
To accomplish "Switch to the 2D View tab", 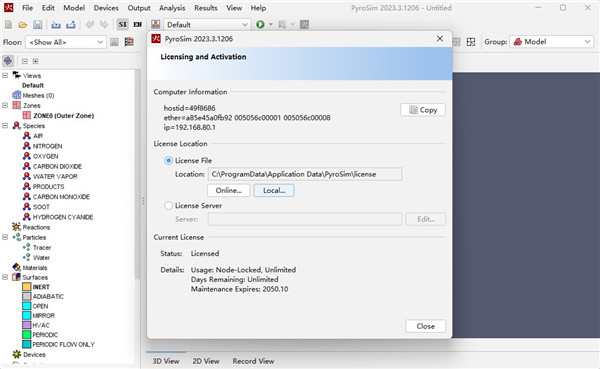I will (x=206, y=361).
